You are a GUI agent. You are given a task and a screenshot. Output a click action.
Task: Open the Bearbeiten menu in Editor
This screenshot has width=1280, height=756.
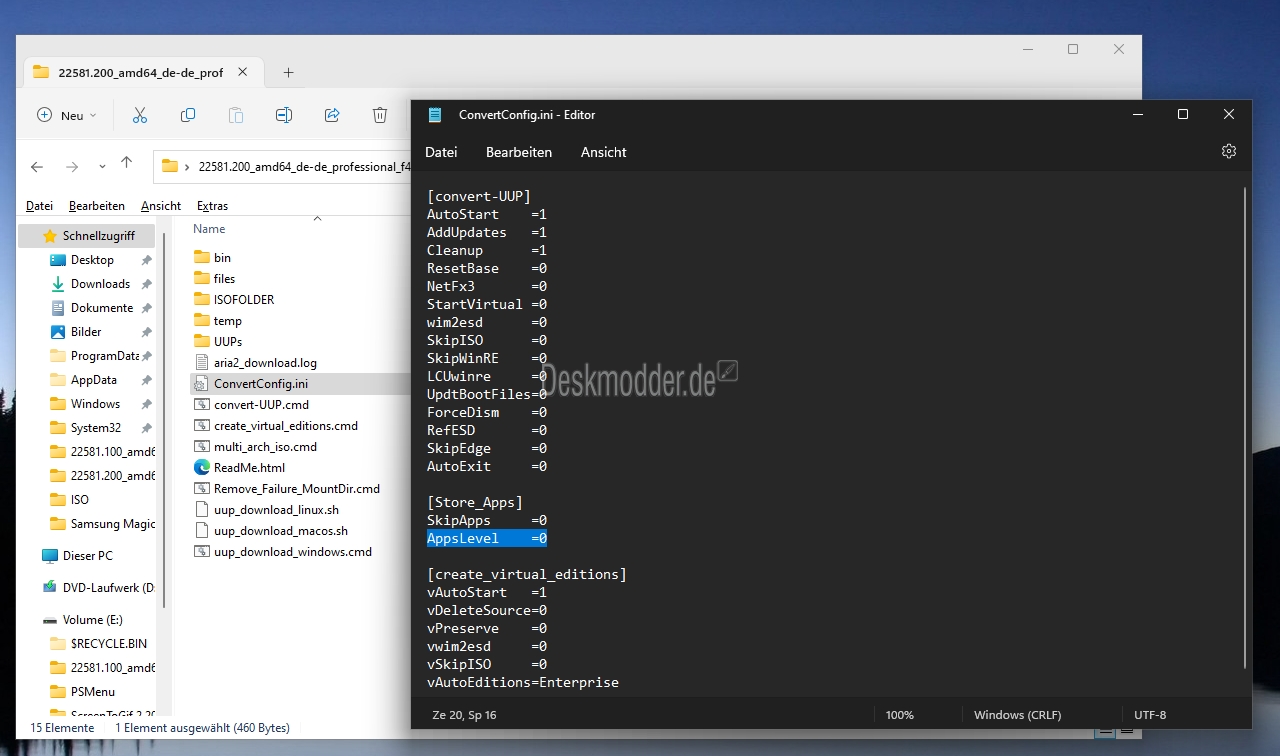[x=518, y=152]
